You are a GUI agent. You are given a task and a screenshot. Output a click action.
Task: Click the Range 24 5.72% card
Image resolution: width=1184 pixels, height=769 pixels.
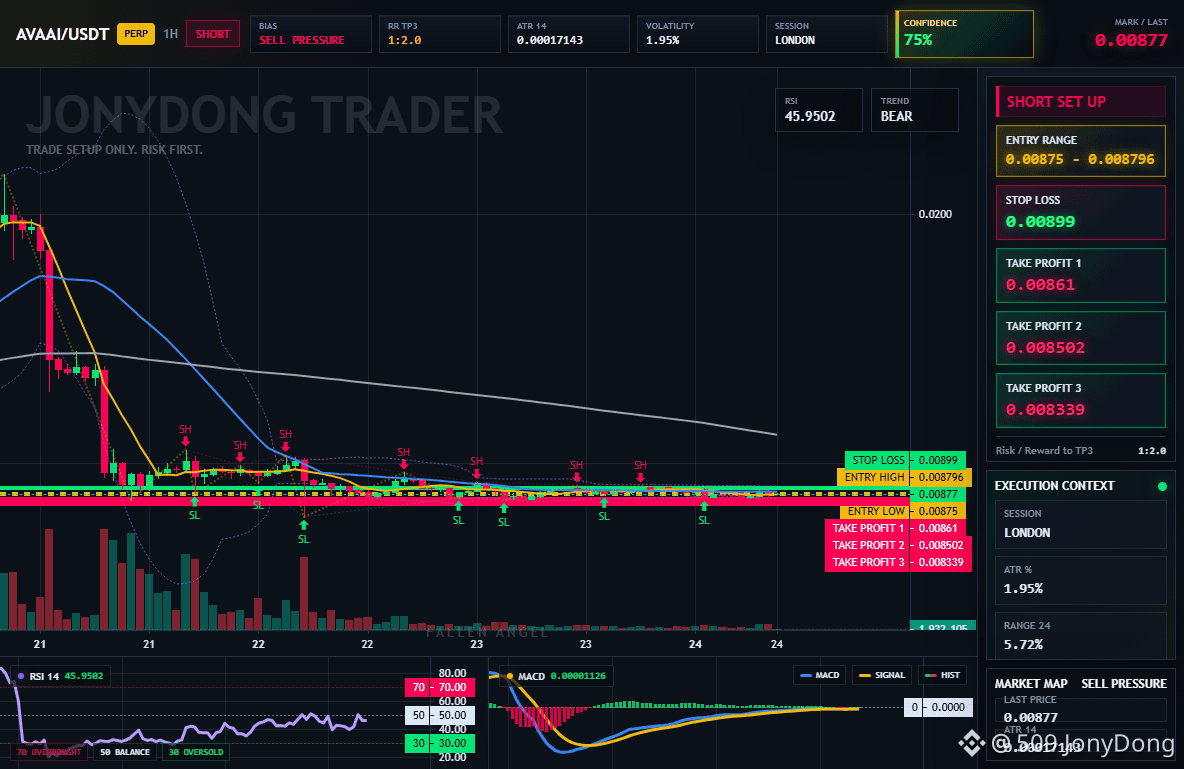(x=1081, y=635)
